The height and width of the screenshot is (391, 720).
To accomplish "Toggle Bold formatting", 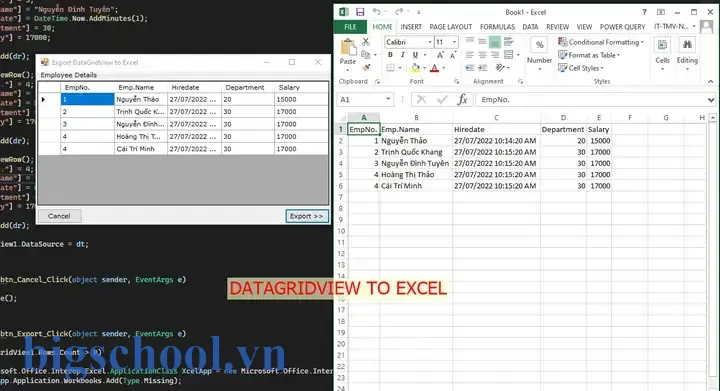I will (390, 55).
